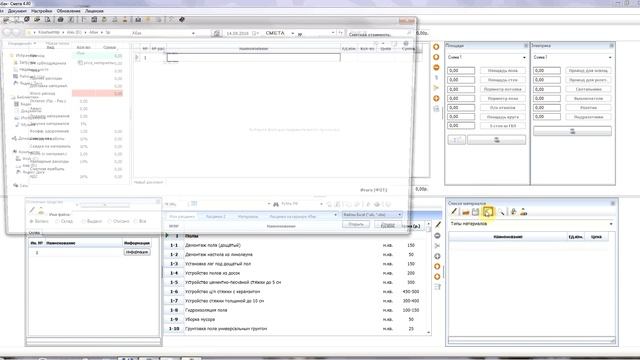Select the row Устройство полов из досок

(297, 273)
